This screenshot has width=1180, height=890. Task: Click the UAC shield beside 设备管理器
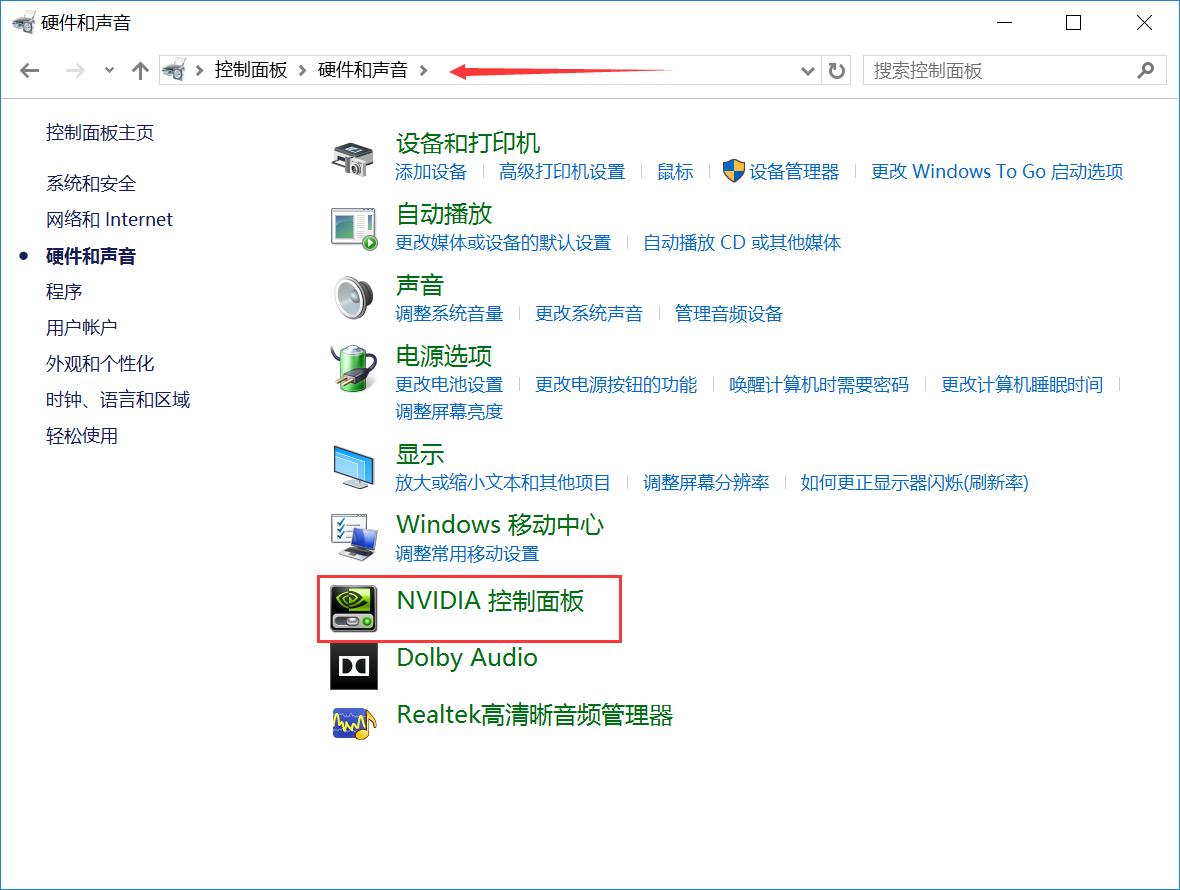coord(734,171)
